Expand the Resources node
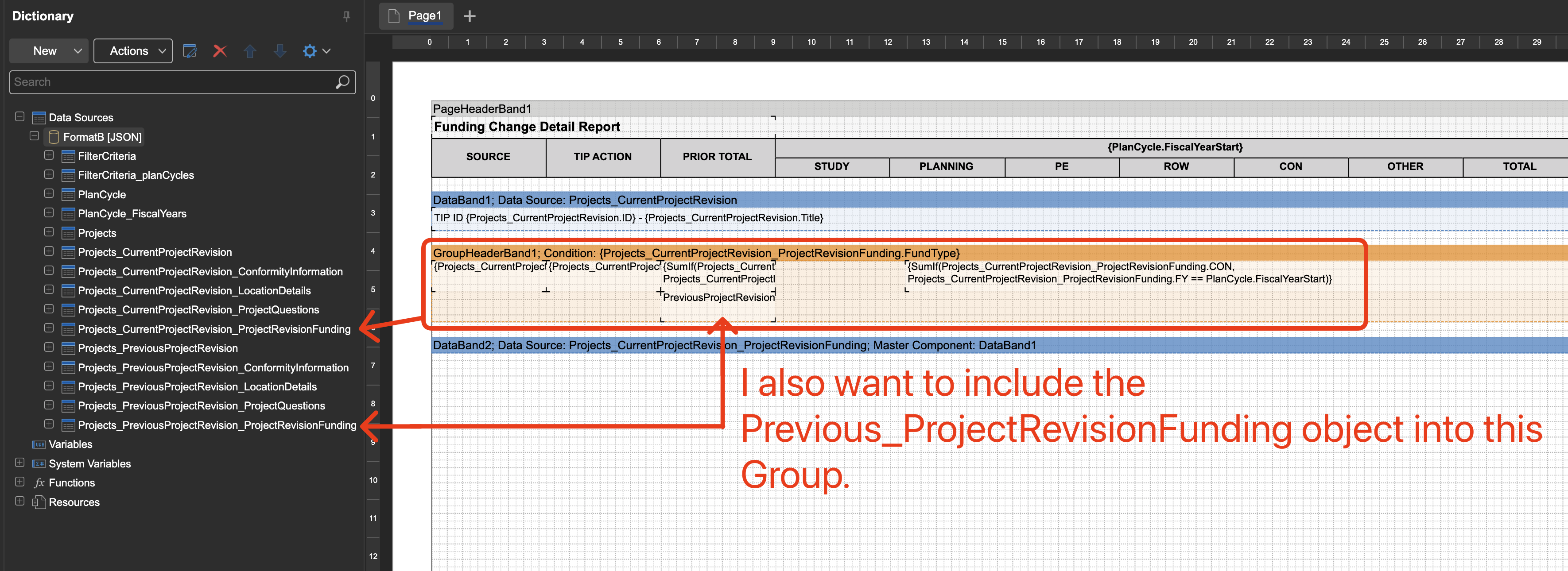1568x571 pixels. [19, 502]
